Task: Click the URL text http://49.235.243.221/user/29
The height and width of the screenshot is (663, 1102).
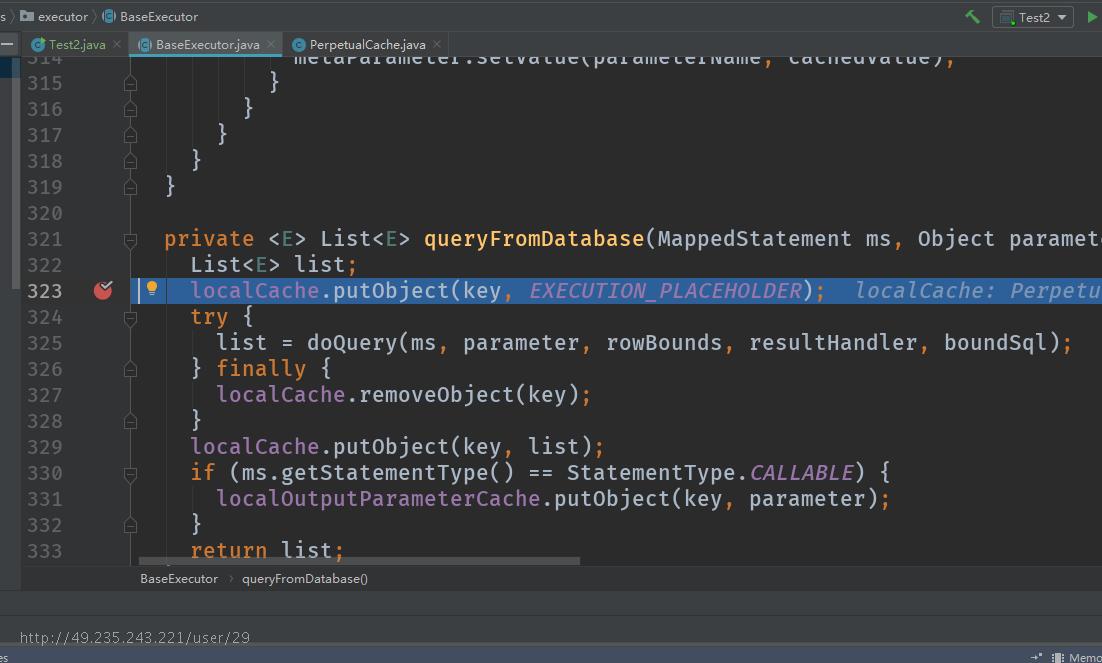Action: [135, 638]
